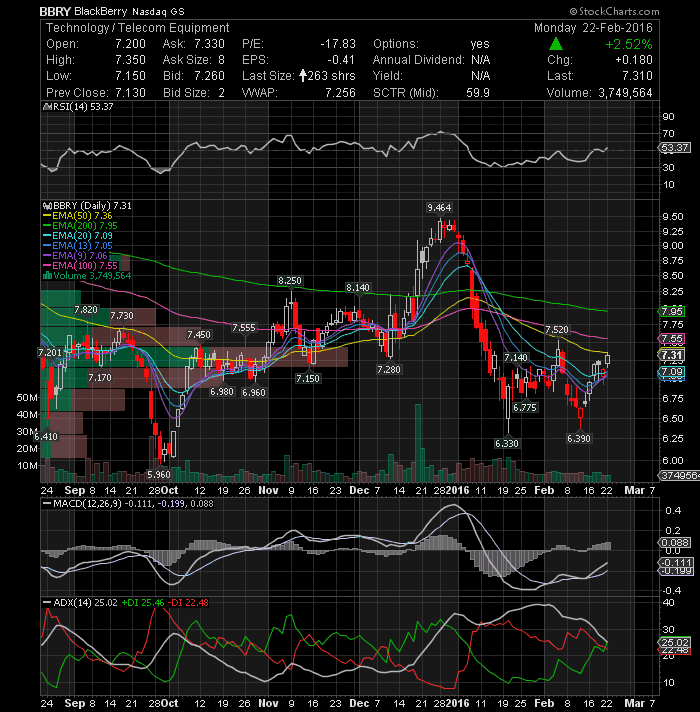The width and height of the screenshot is (700, 712).
Task: Click the -DI 22.48 label
Action: click(188, 603)
